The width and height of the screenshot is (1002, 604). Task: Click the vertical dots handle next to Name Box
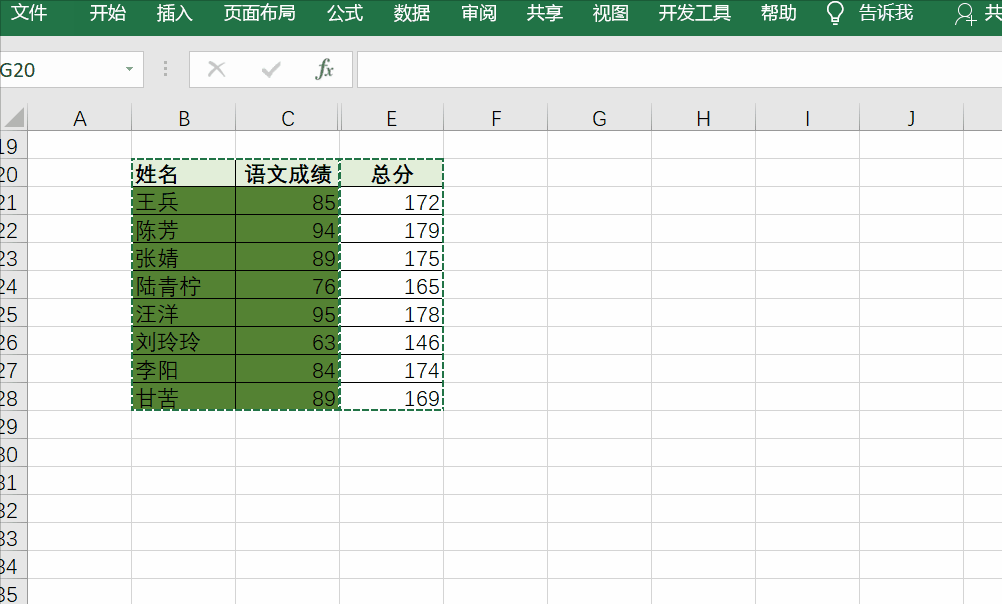coord(165,70)
